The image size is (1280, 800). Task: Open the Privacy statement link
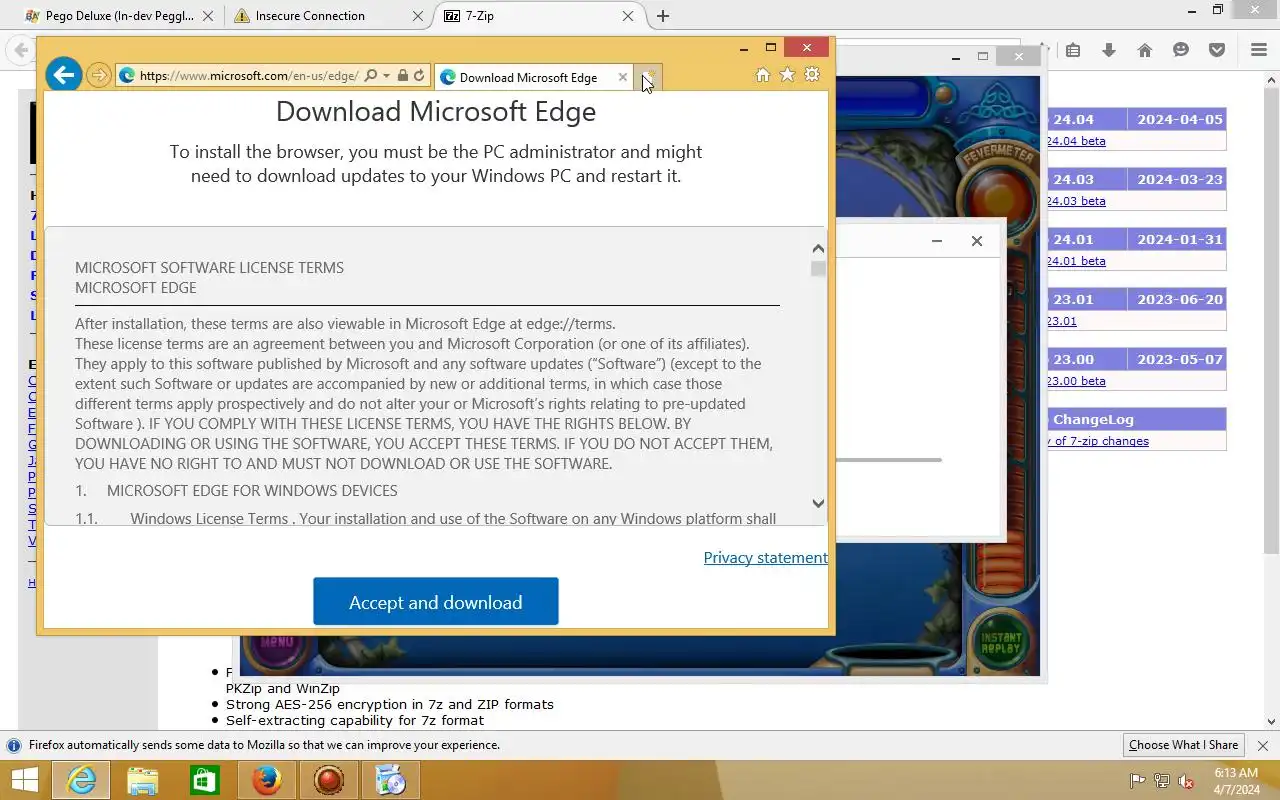[765, 558]
